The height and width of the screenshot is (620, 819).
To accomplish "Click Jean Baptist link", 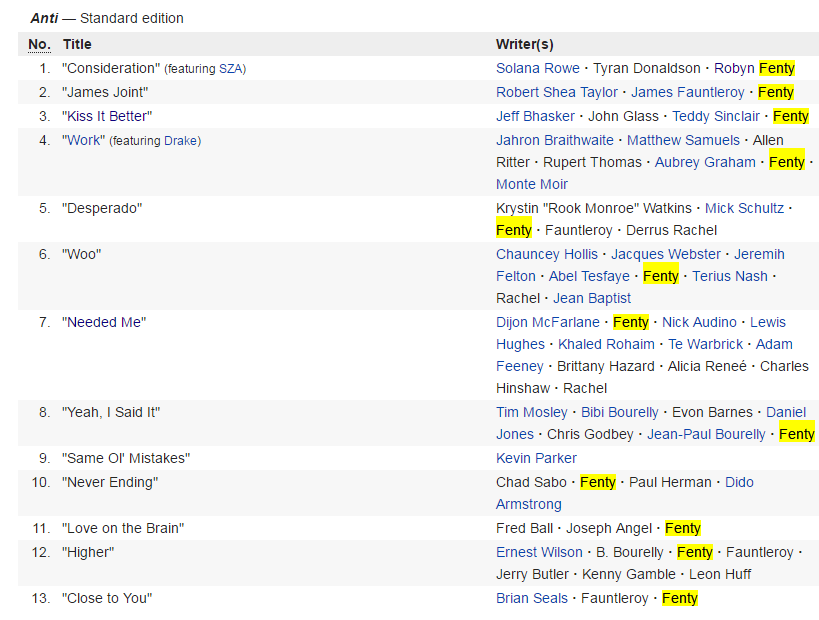I will (592, 298).
